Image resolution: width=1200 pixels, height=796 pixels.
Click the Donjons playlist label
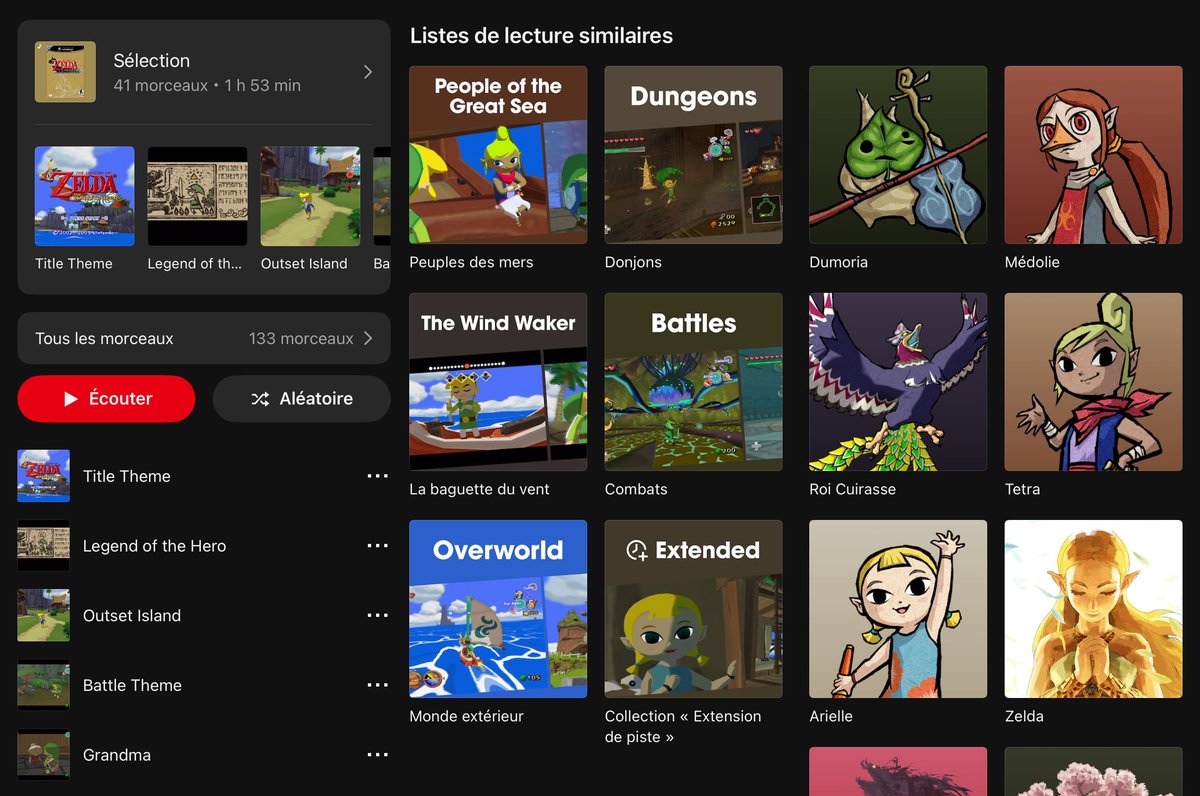(x=633, y=263)
